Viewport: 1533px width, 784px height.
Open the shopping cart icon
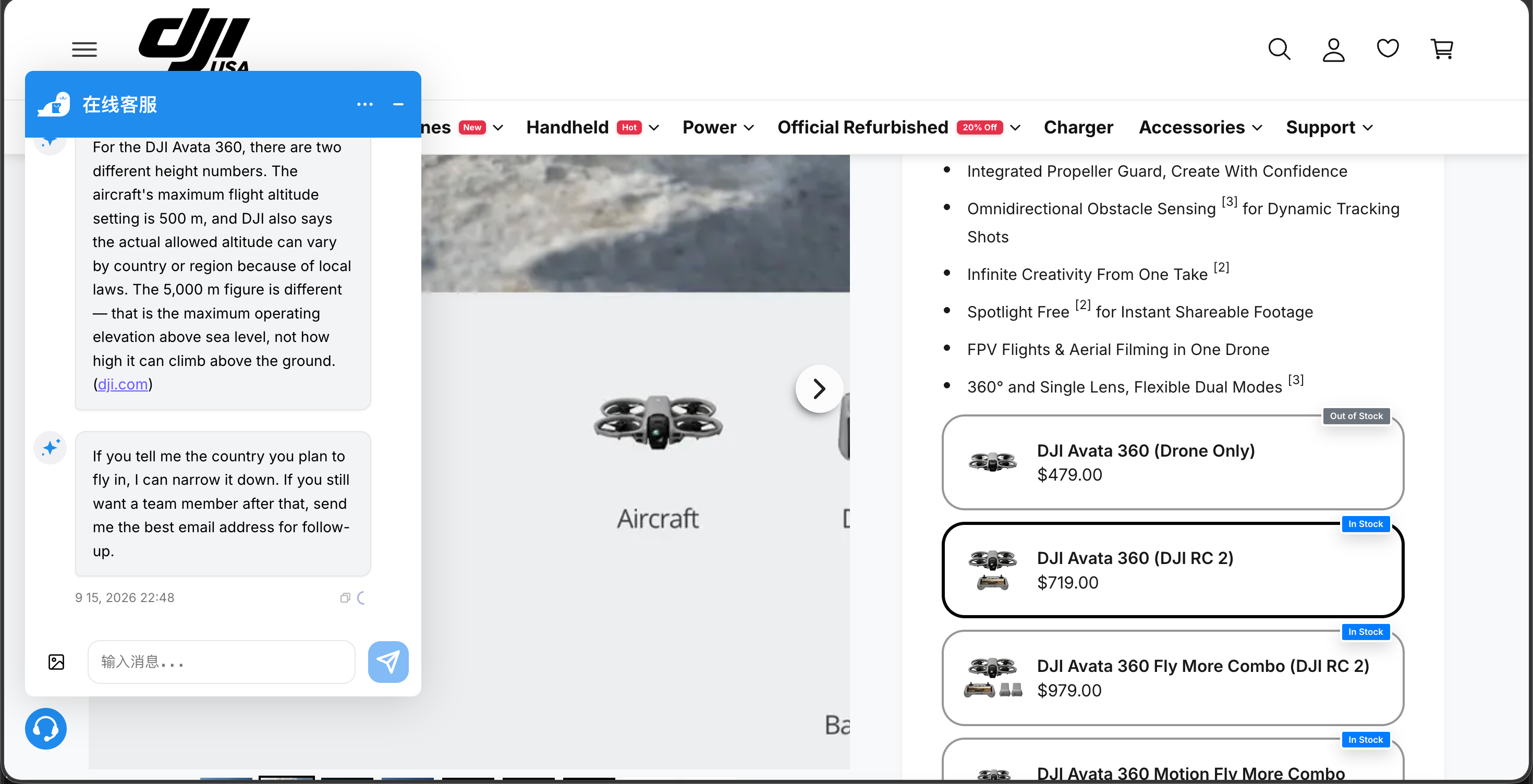[1442, 50]
